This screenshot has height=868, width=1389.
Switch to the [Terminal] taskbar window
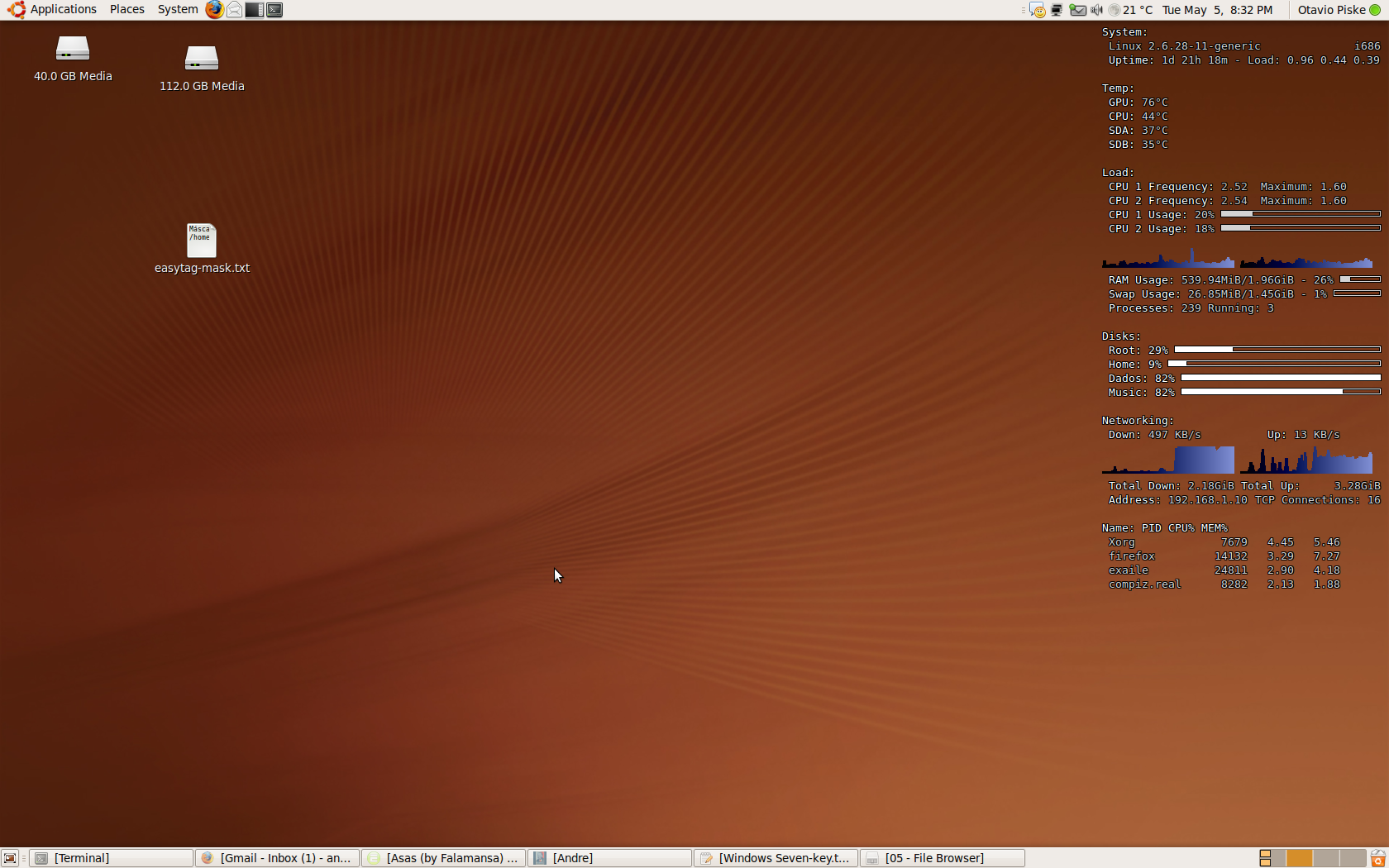(112, 858)
